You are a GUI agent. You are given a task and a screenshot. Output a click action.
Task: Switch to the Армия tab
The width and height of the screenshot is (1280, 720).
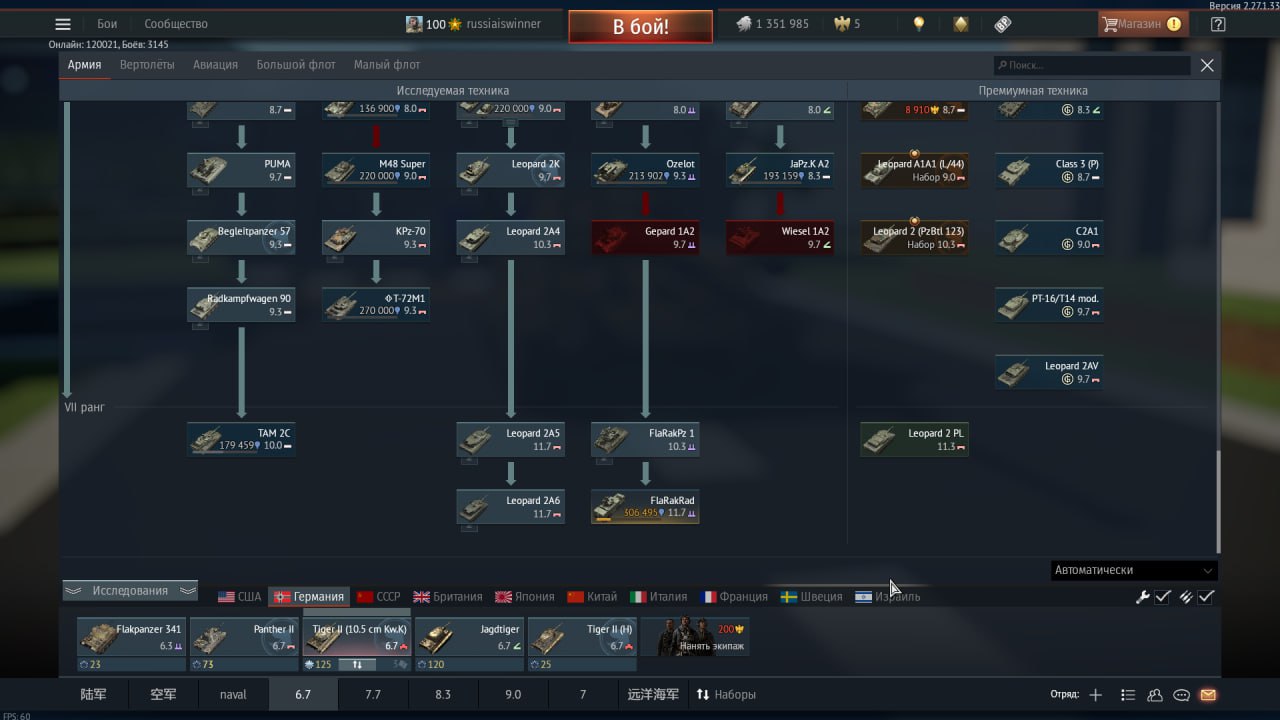[x=84, y=65]
